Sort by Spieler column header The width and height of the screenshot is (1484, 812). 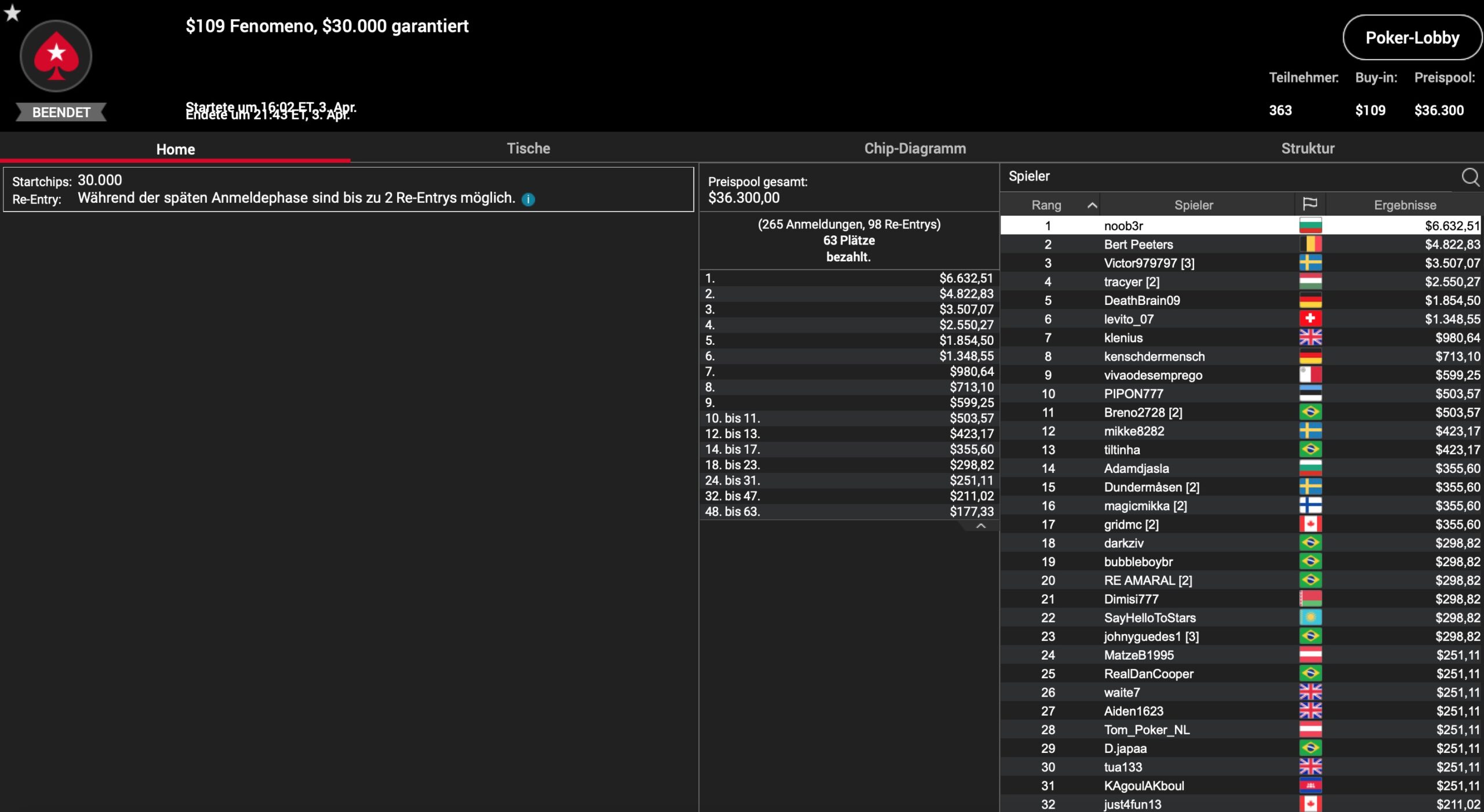point(1193,205)
